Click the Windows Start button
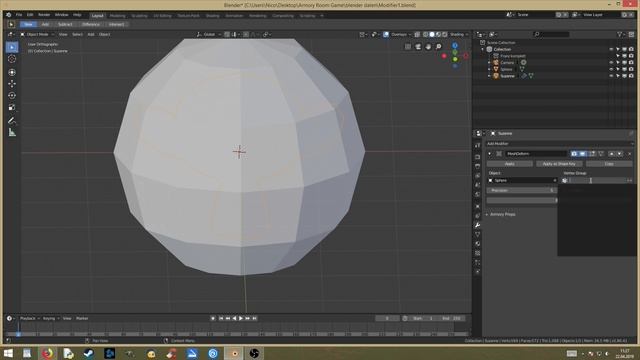 point(8,353)
